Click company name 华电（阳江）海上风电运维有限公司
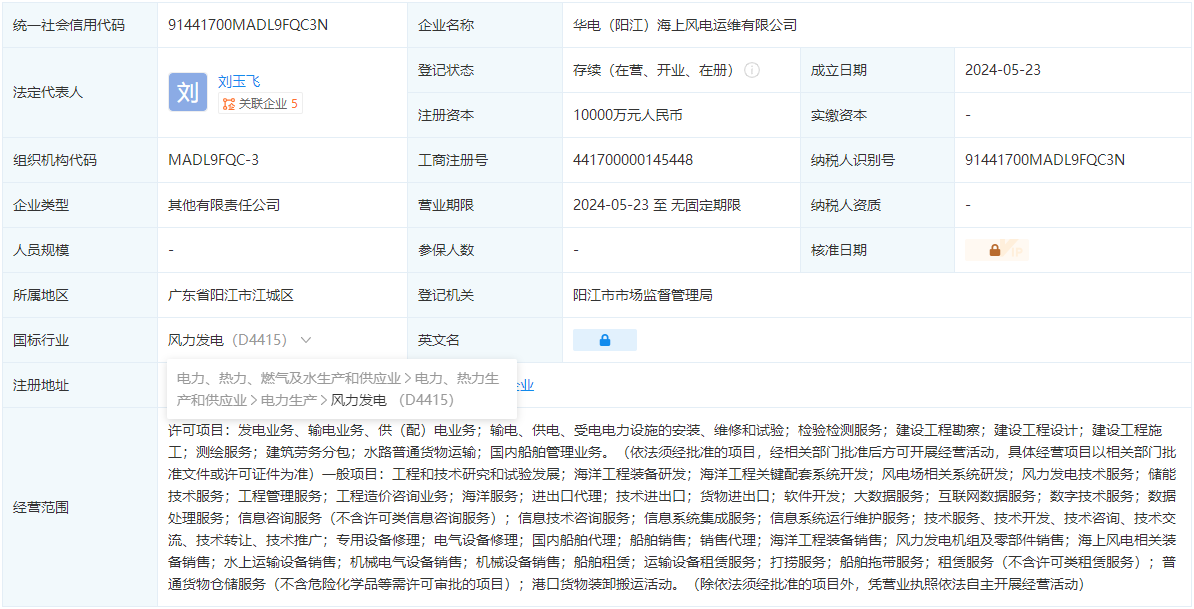Viewport: 1194px width, 609px height. (x=685, y=25)
